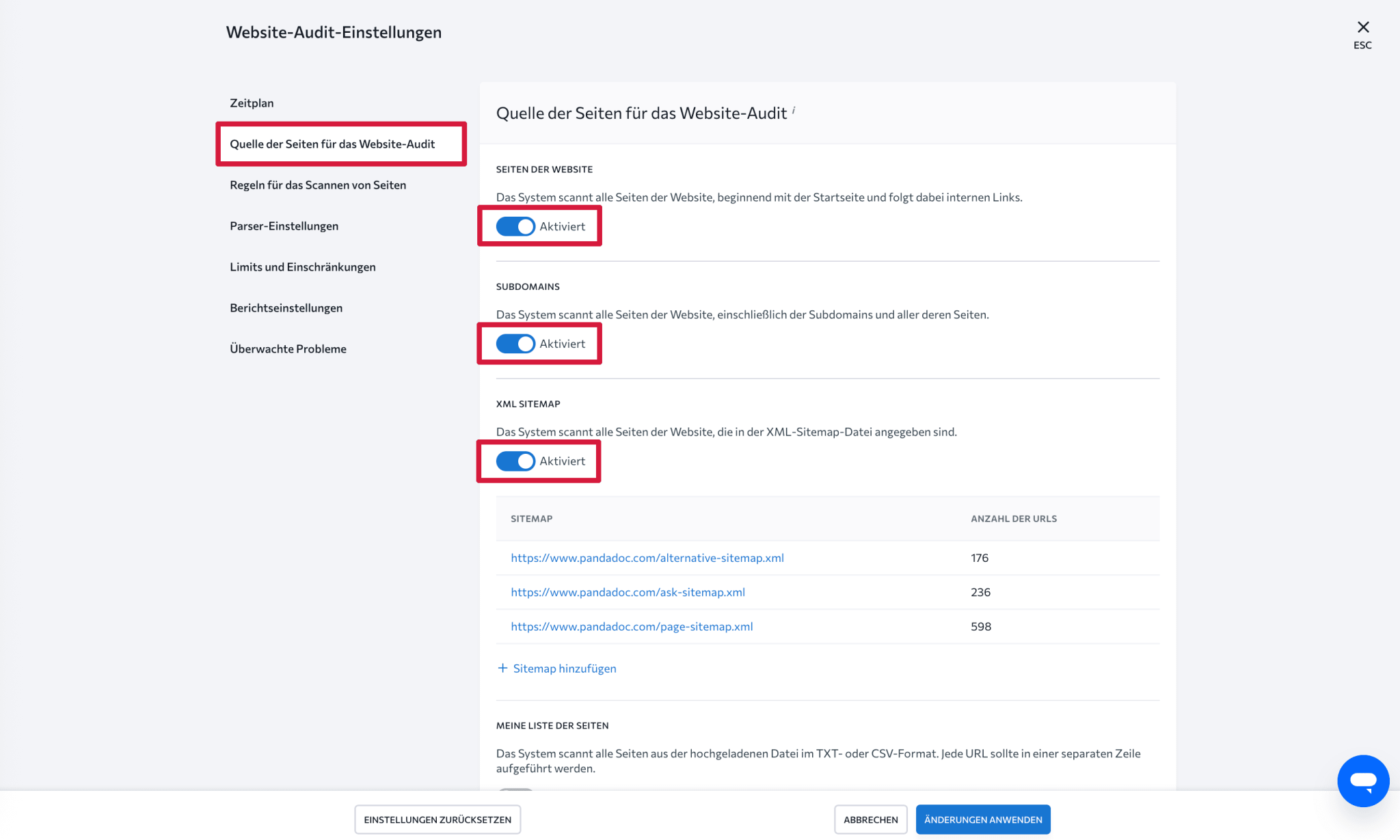Open Limits und Einschränkungen settings
Screen dimensions: 1400x840
(x=302, y=267)
